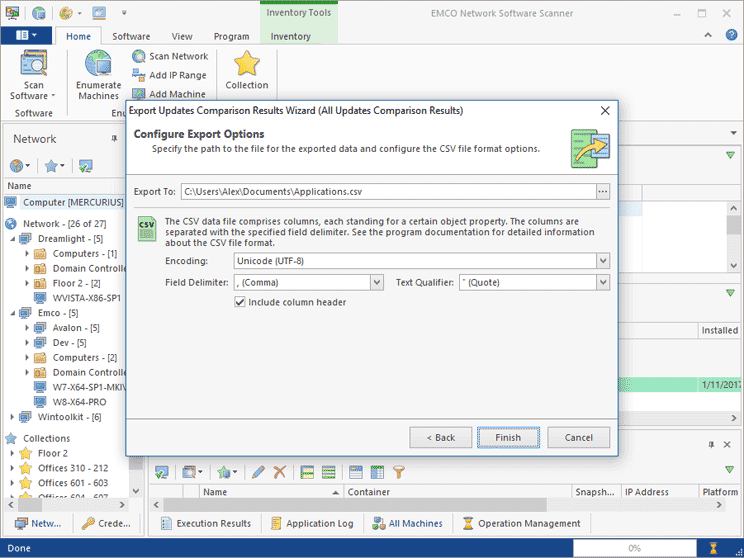The image size is (744, 558).
Task: Open the Operation Management tab
Action: pyautogui.click(x=521, y=523)
